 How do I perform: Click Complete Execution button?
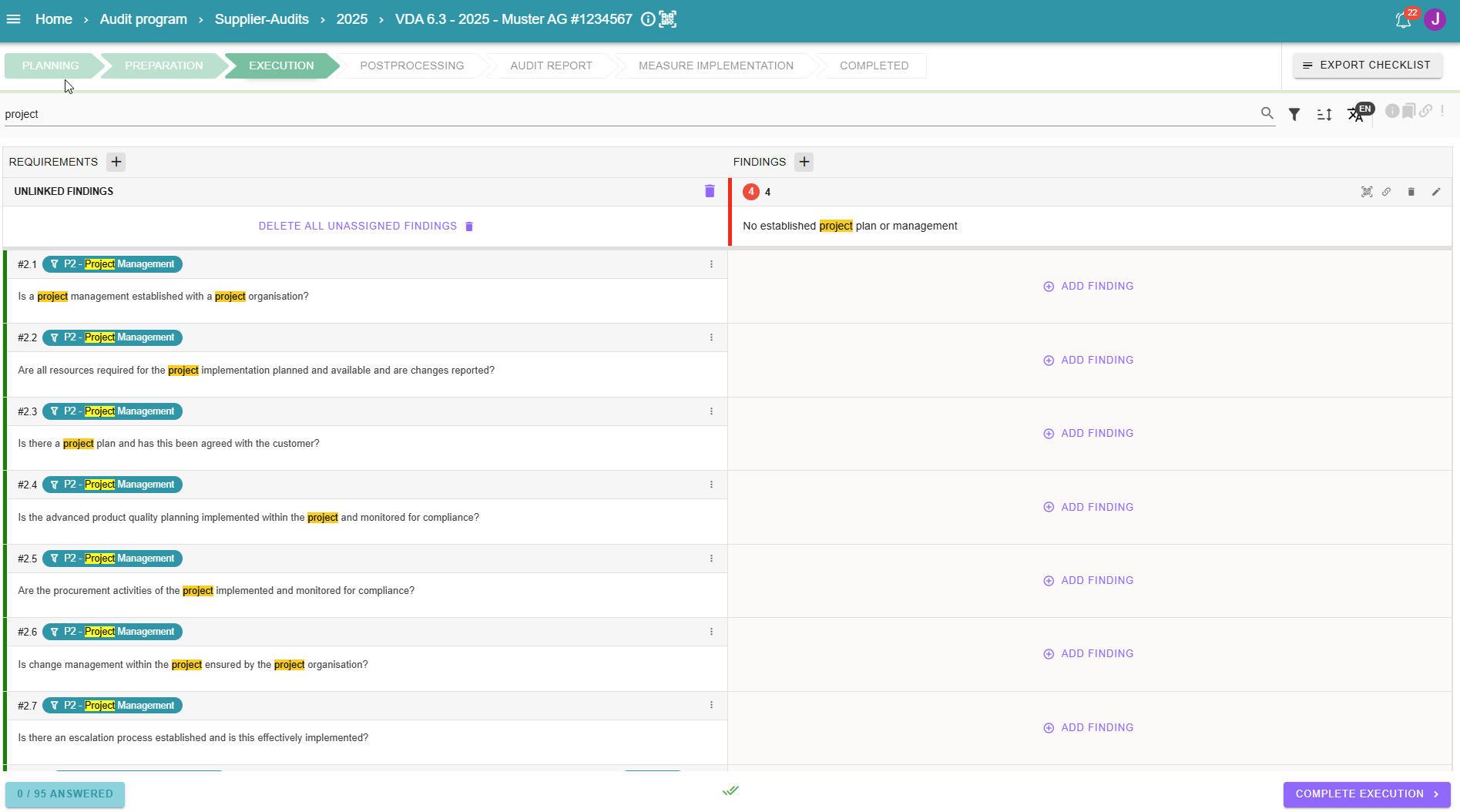point(1366,794)
